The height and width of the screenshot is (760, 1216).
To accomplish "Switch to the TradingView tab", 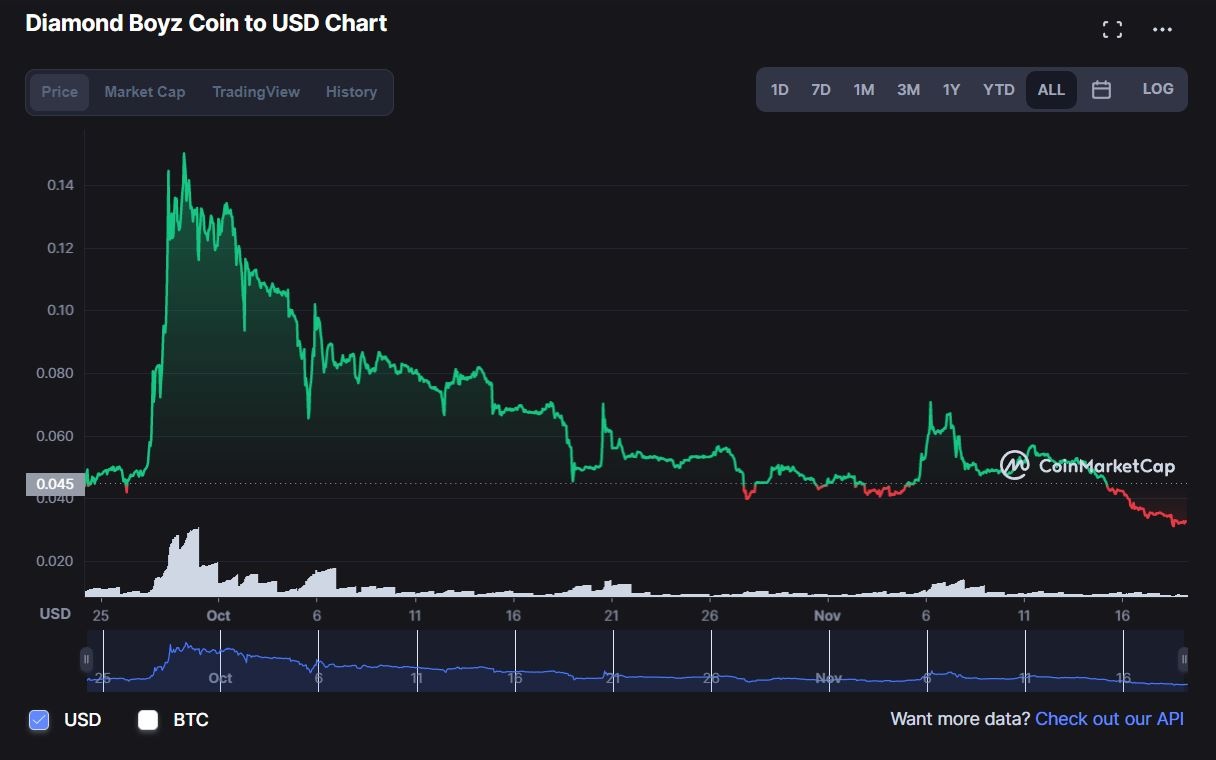I will pyautogui.click(x=256, y=92).
